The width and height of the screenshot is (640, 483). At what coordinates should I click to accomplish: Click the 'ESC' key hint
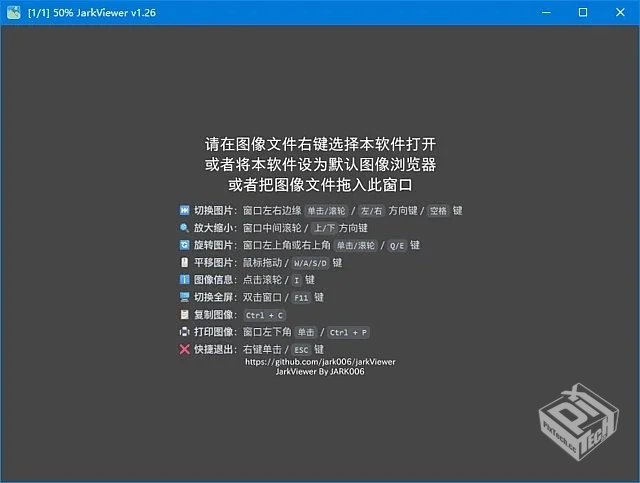pos(301,350)
